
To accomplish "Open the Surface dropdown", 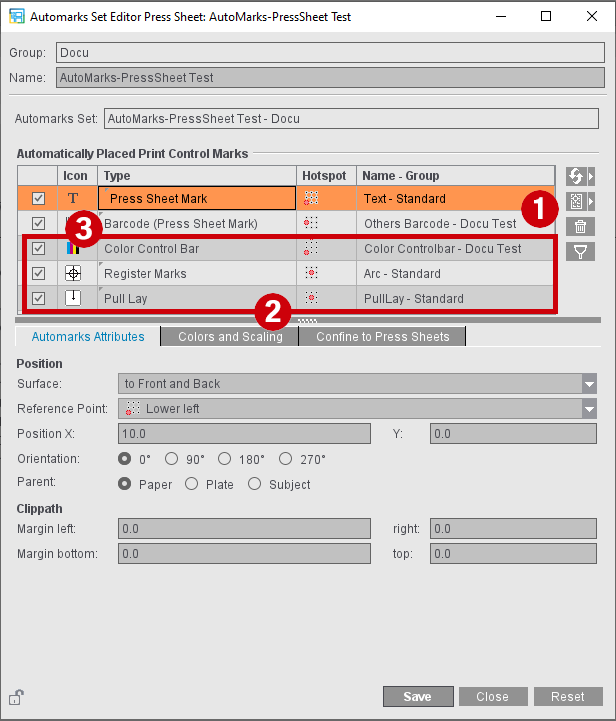I will pyautogui.click(x=587, y=384).
